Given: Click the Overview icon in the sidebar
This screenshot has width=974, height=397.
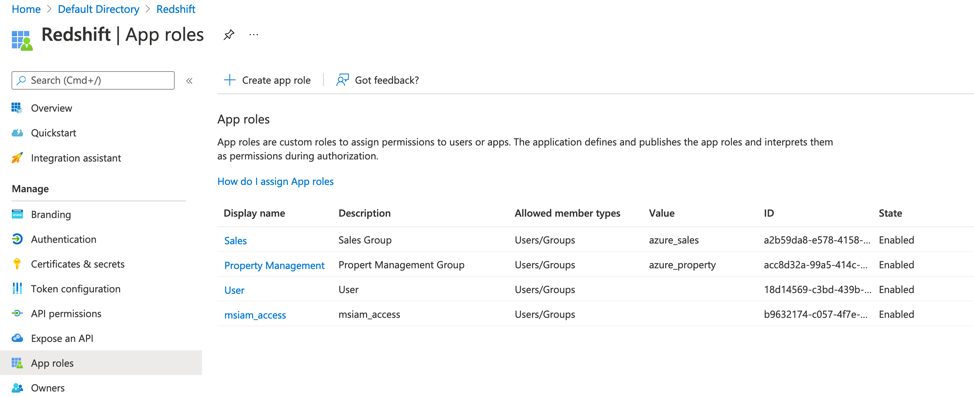Looking at the screenshot, I should 17,108.
